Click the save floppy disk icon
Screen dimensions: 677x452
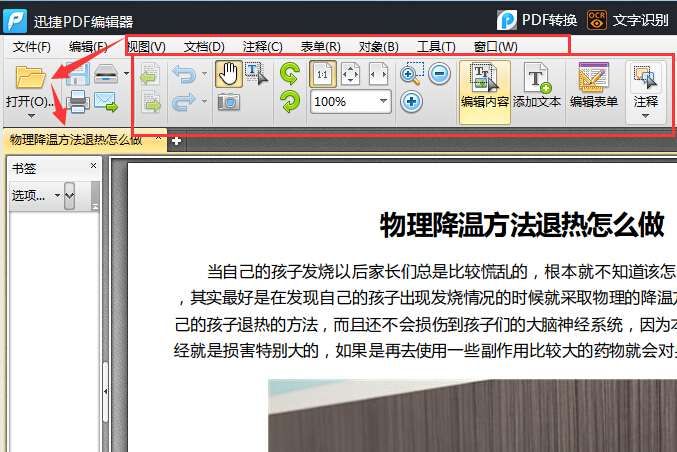[79, 74]
